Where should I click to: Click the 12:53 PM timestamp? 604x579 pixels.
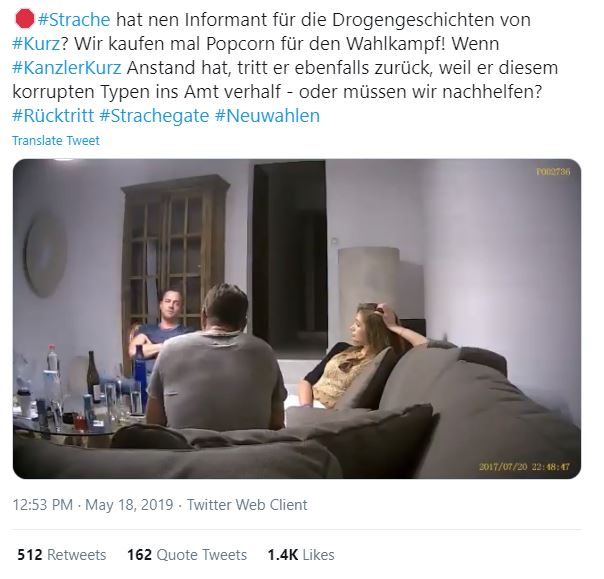(x=43, y=504)
